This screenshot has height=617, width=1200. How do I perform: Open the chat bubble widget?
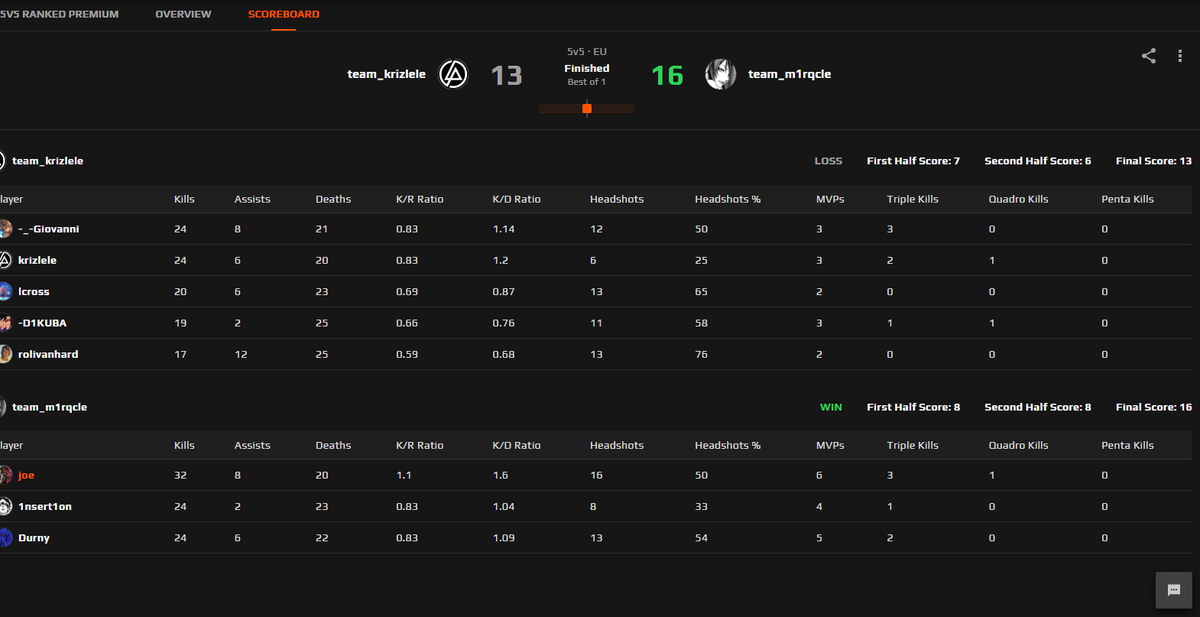(1173, 590)
